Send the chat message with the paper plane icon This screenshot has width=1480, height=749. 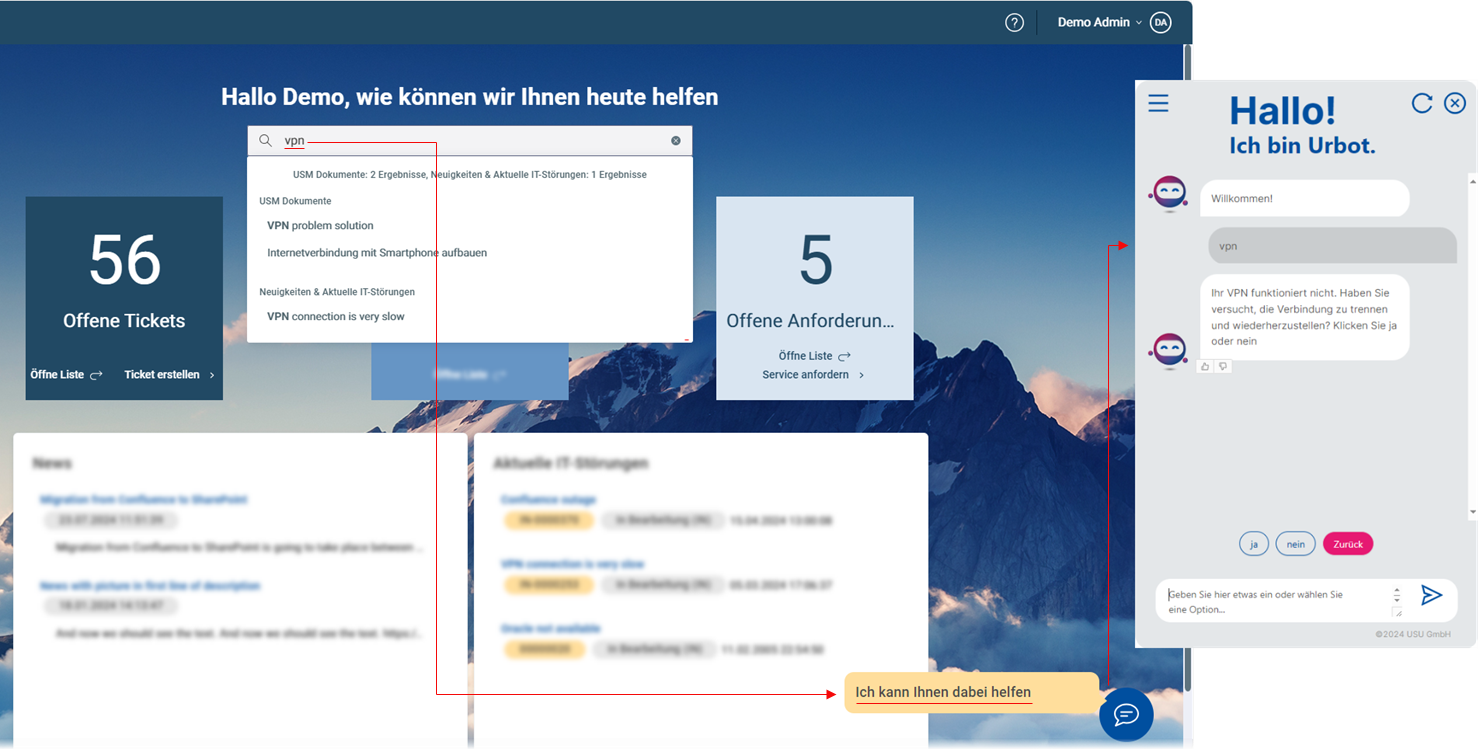coord(1432,595)
